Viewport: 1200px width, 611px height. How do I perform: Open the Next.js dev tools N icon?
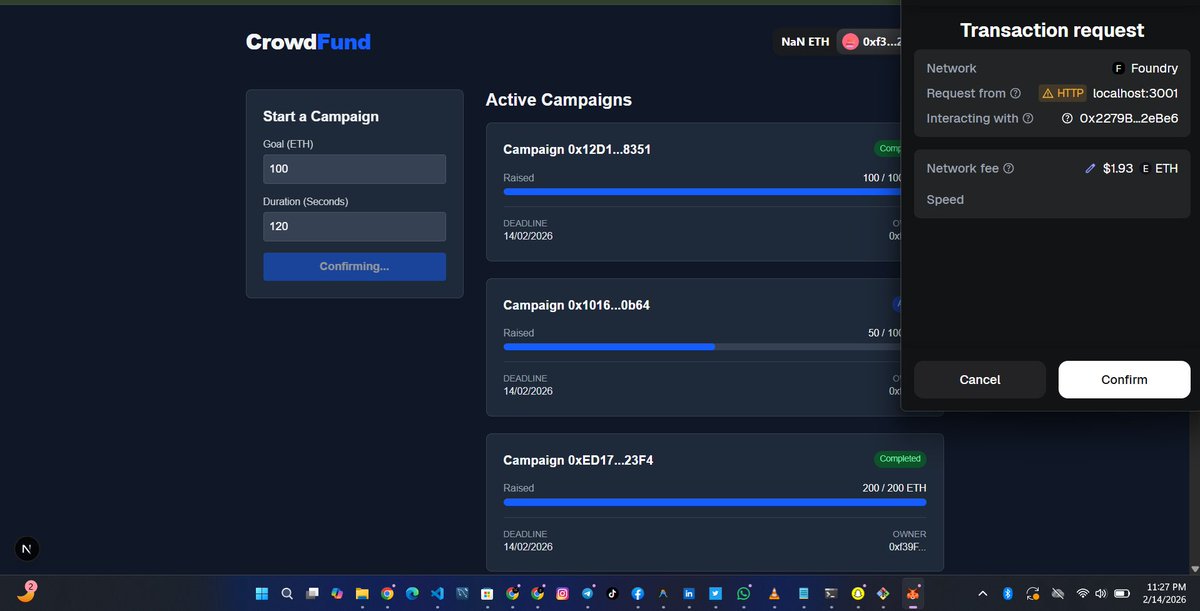click(x=27, y=548)
